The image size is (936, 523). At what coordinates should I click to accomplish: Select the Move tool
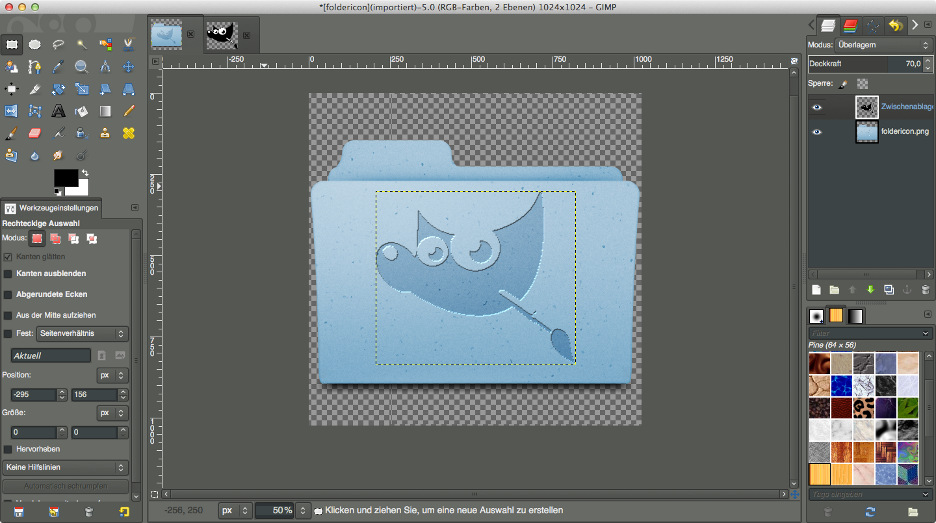[128, 67]
